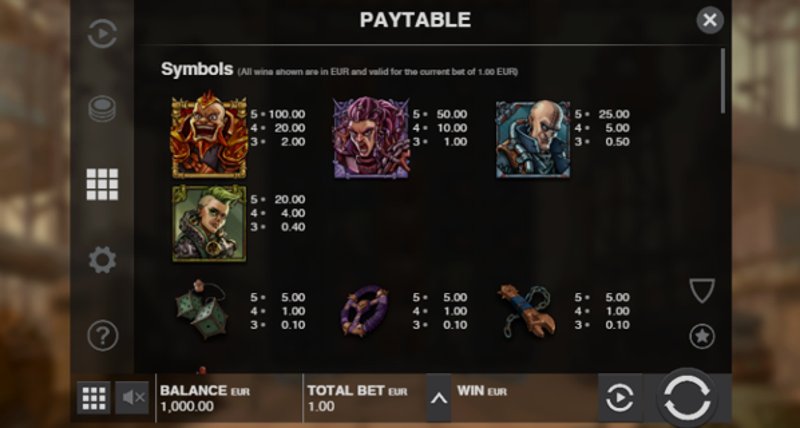The width and height of the screenshot is (800, 428).
Task: Click the green mohawk character symbol
Action: 209,224
